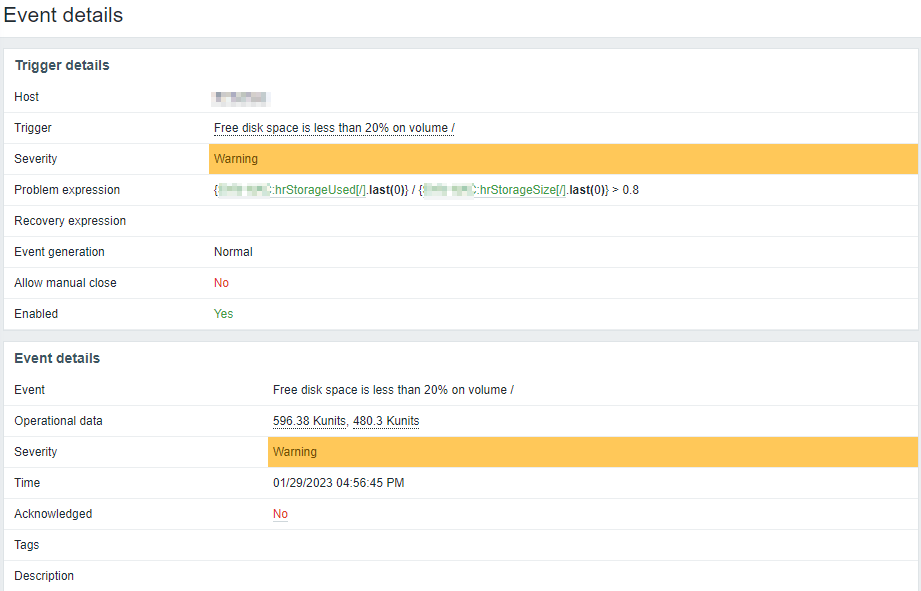Click the Allow manual close 'No' value
921x591 pixels.
tap(221, 283)
